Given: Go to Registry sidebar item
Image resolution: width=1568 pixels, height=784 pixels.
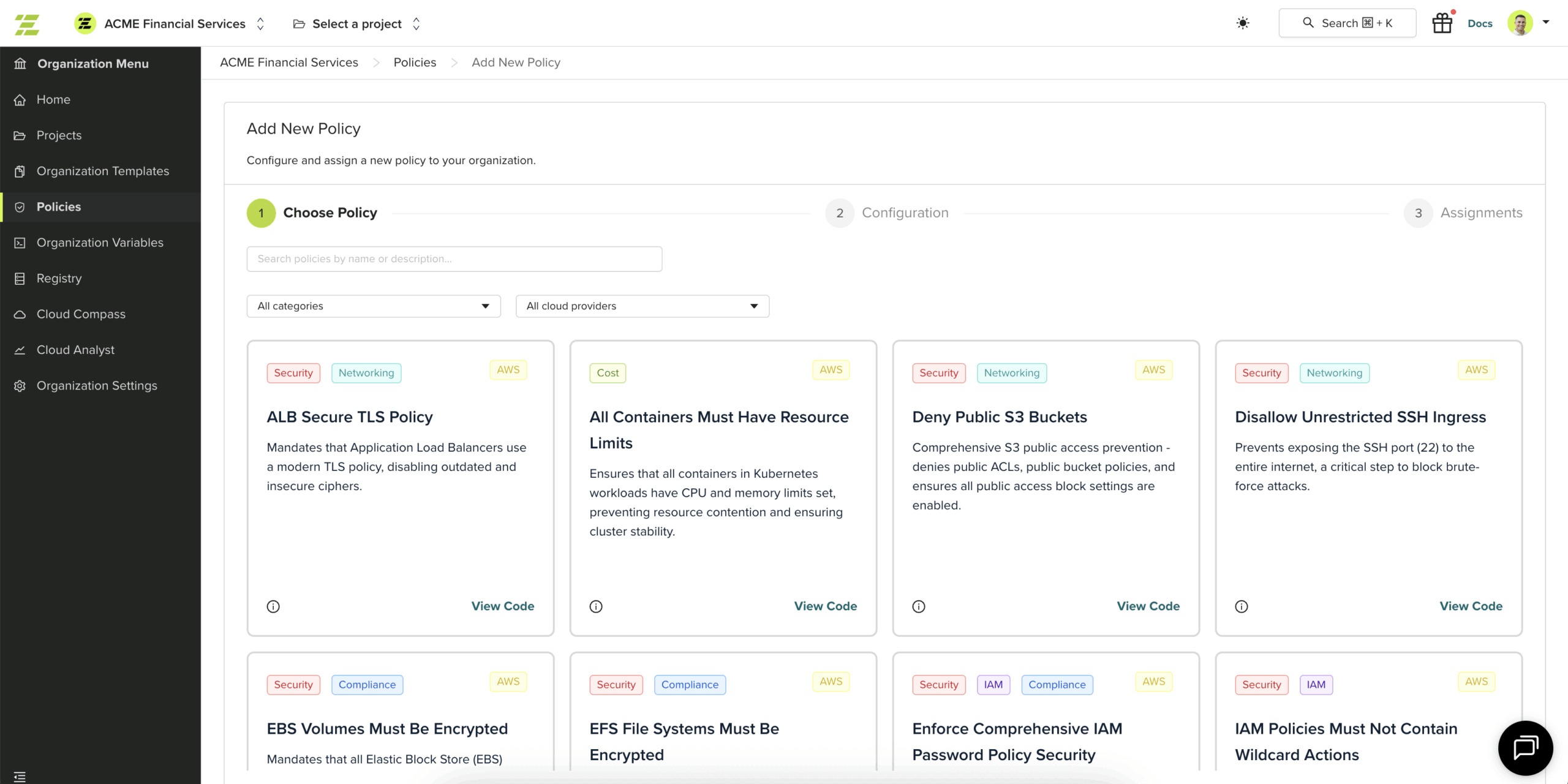Looking at the screenshot, I should 59,278.
